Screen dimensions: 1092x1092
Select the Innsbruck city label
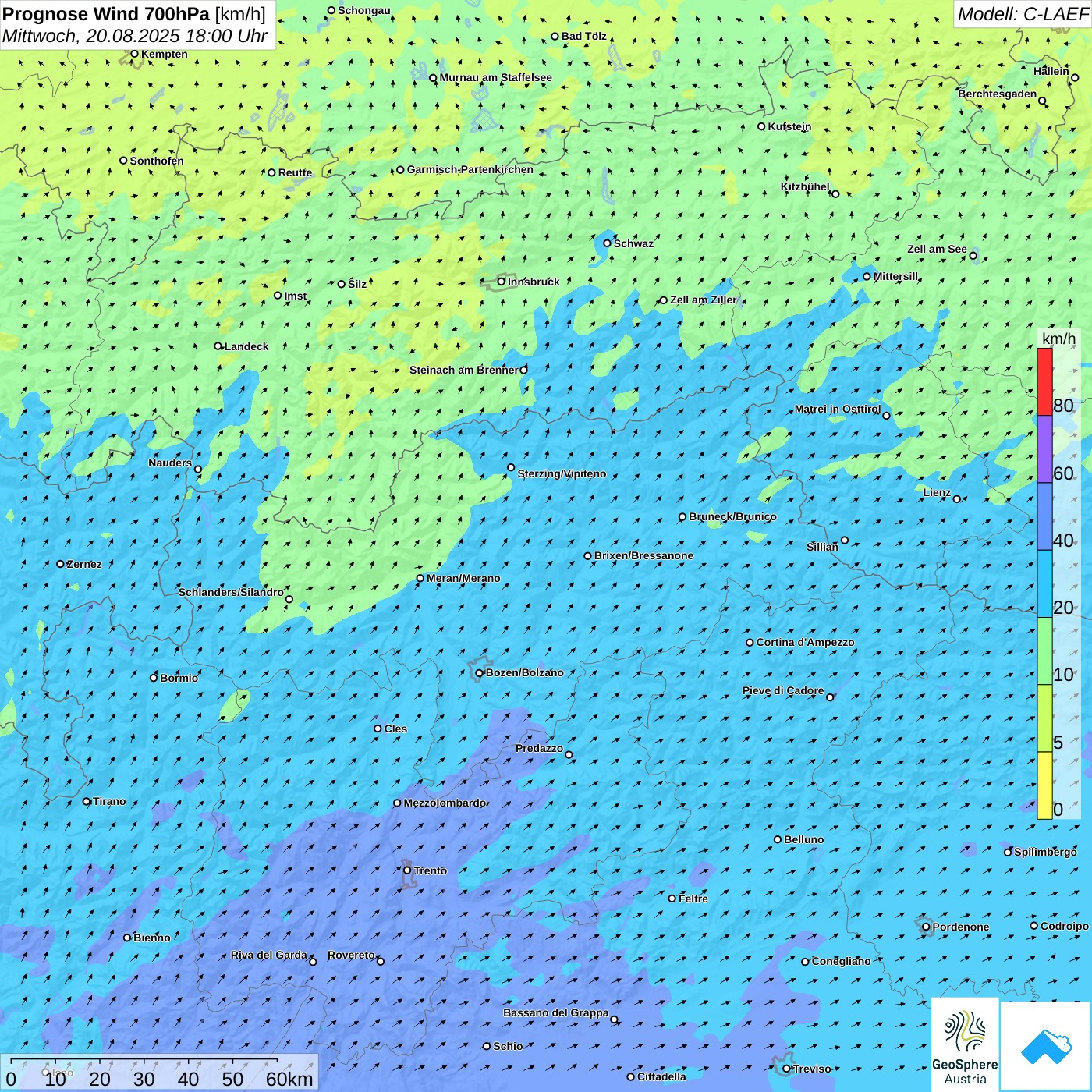[534, 282]
